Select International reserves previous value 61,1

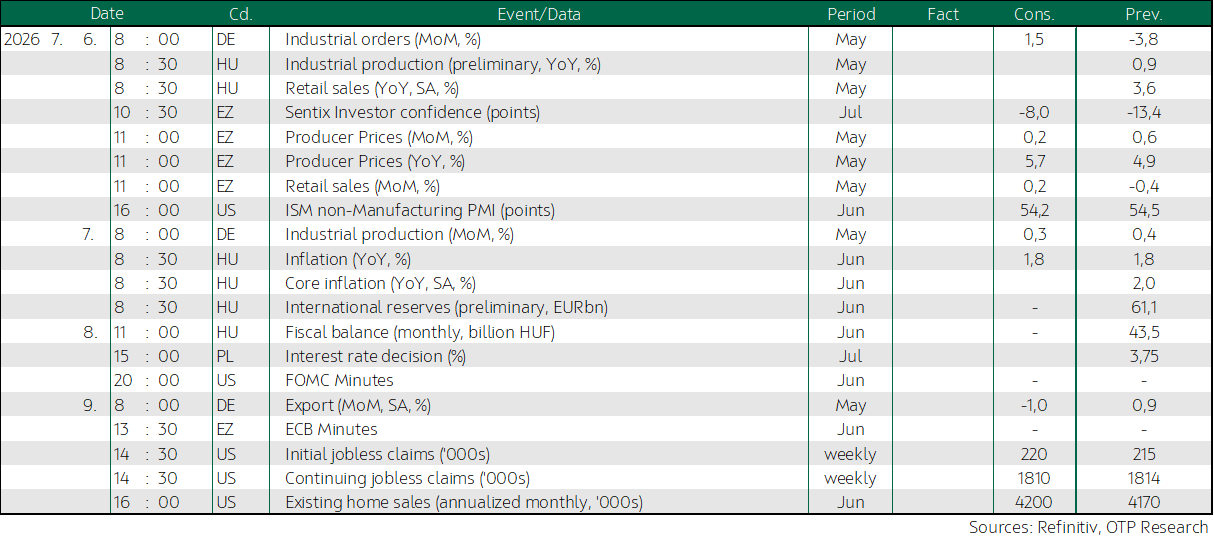pyautogui.click(x=1144, y=307)
